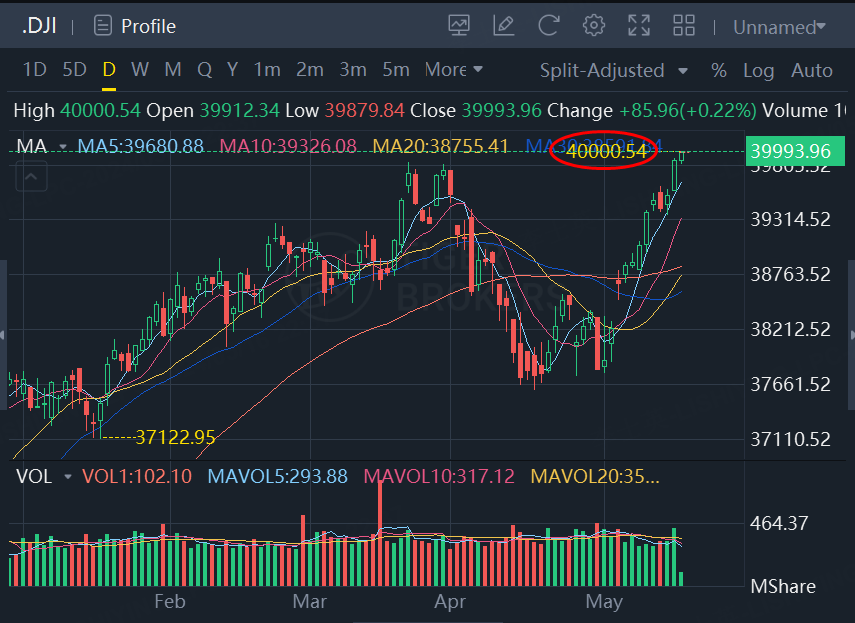Click the VOL1:102.10 label

[137, 476]
